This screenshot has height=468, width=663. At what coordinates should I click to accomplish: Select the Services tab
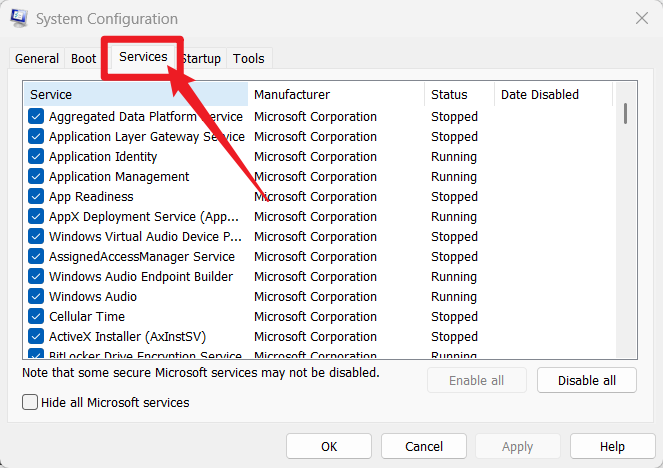coord(143,57)
